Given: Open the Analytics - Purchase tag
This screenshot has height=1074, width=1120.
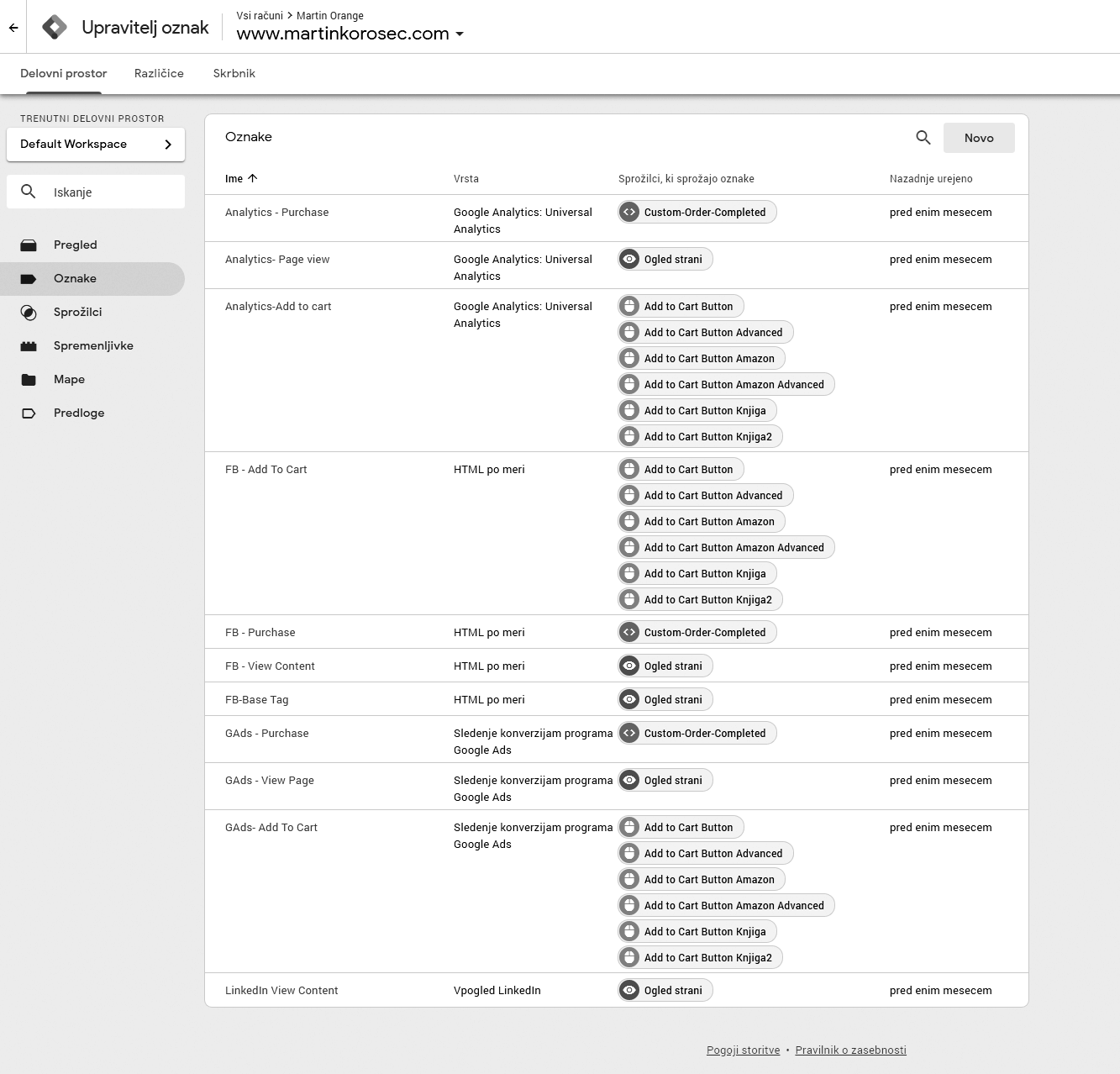Looking at the screenshot, I should coord(276,212).
